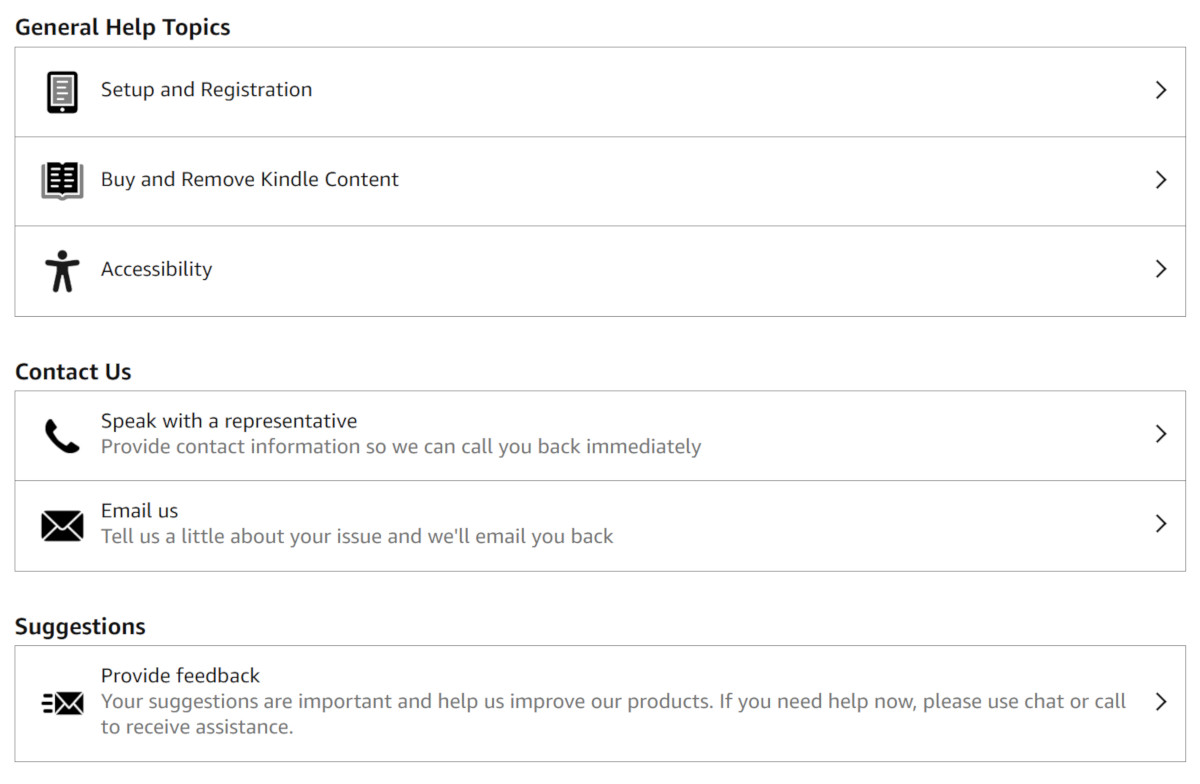The width and height of the screenshot is (1200, 784).
Task: Click the open book Kindle Content icon
Action: (62, 181)
